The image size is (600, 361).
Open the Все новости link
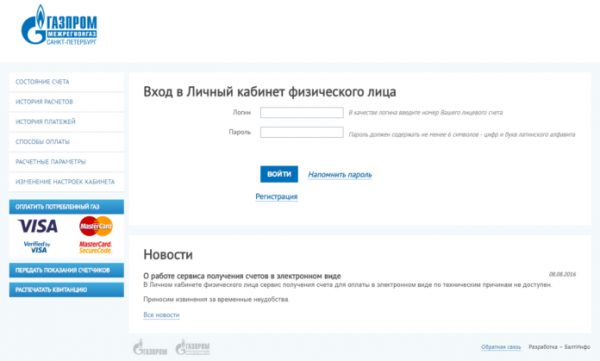coord(161,315)
